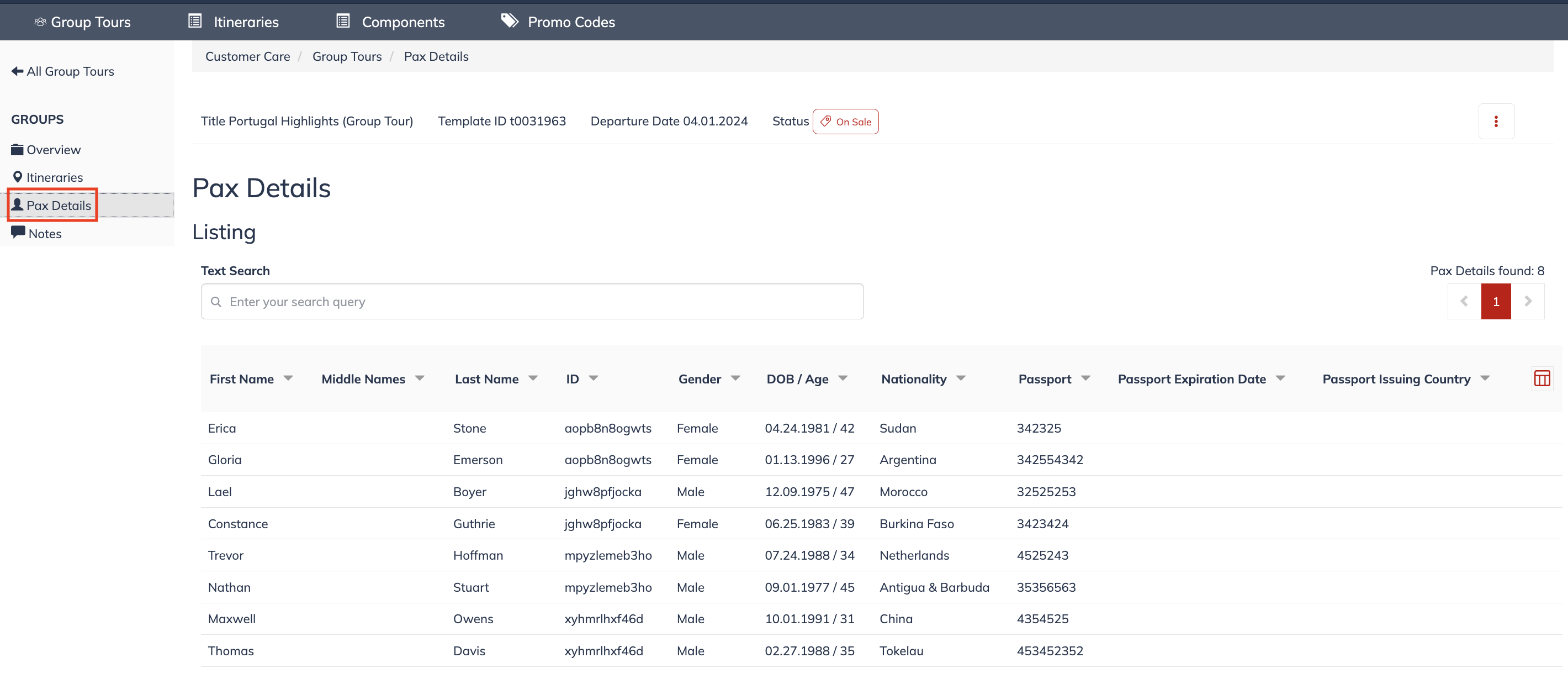Viewport: 1568px width, 684px height.
Task: Click the Itineraries list icon in top nav
Action: (195, 22)
